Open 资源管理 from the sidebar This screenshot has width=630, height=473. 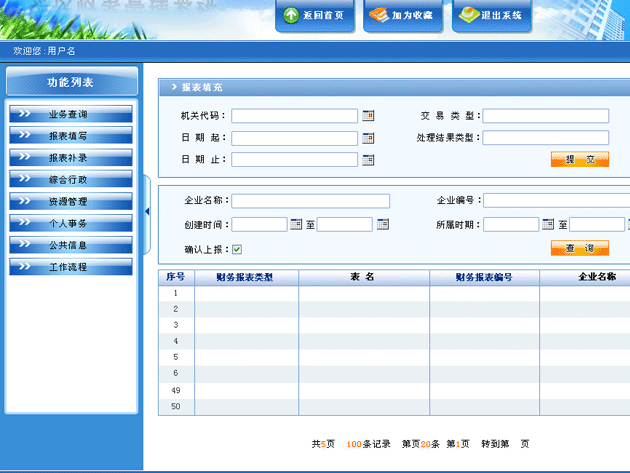pyautogui.click(x=70, y=202)
